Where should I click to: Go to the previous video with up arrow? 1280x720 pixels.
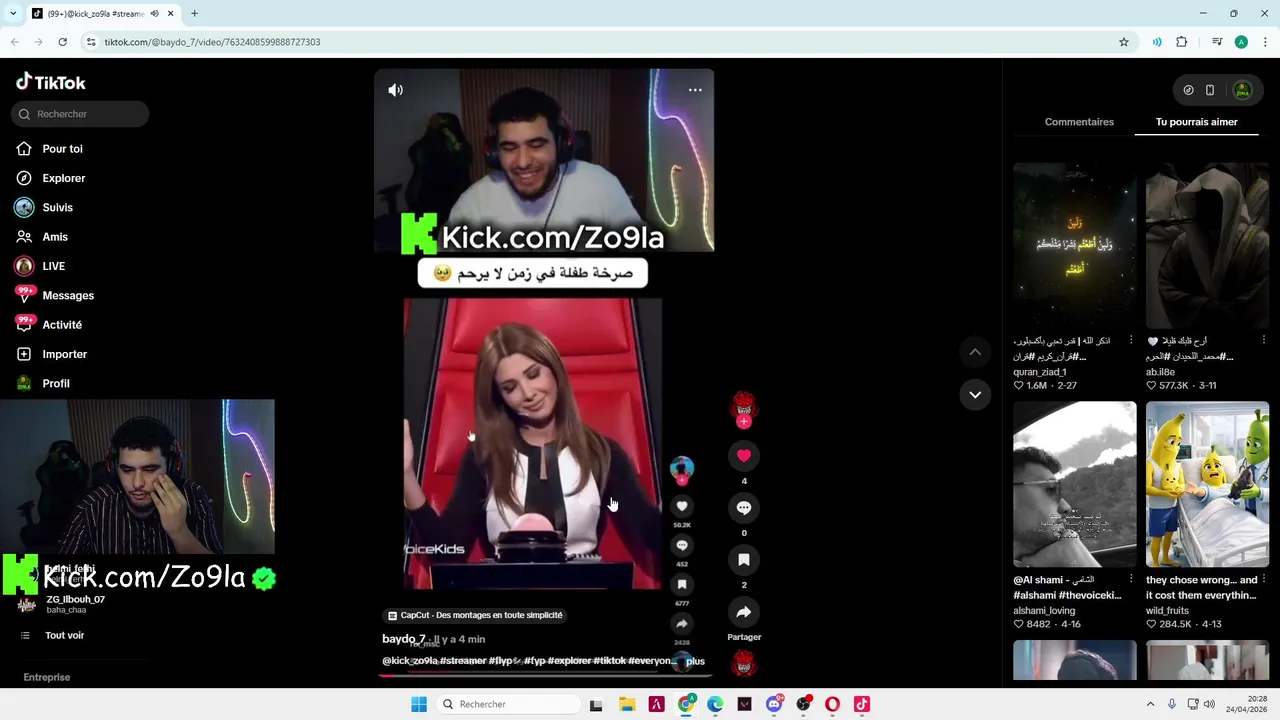[975, 352]
